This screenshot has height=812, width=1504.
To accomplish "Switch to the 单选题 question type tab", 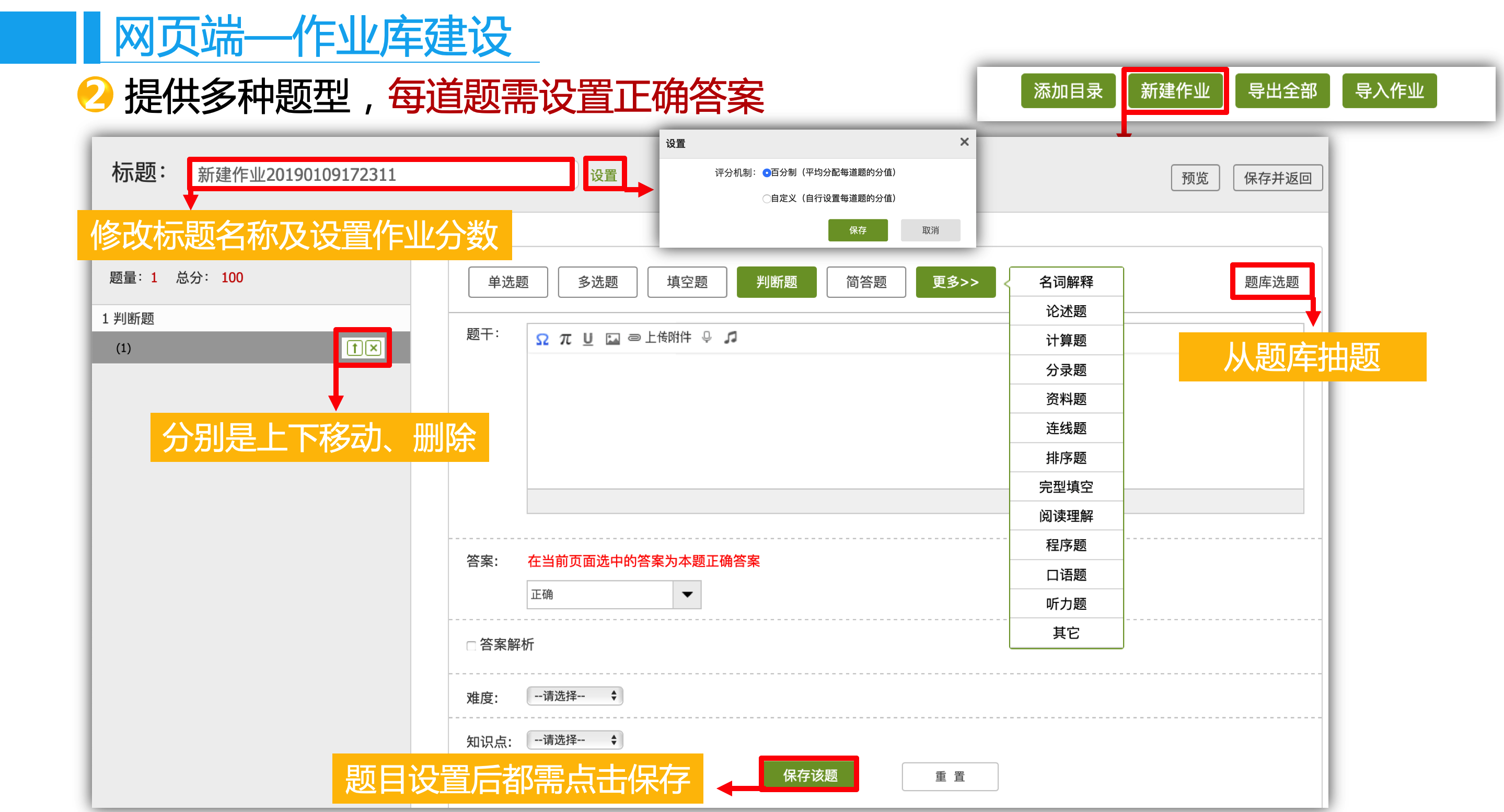I will click(507, 282).
